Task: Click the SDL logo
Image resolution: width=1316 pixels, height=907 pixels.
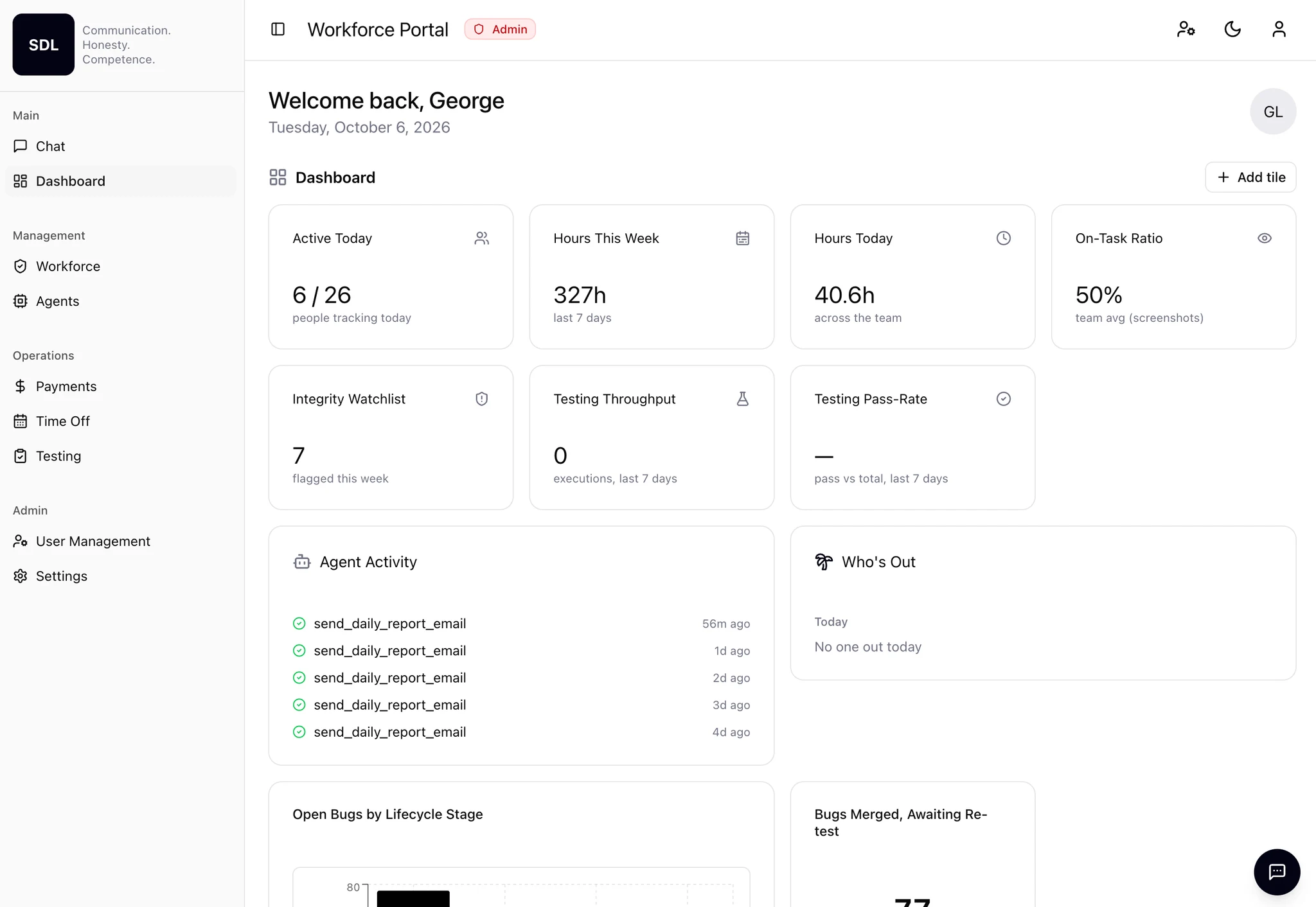Action: pyautogui.click(x=44, y=45)
